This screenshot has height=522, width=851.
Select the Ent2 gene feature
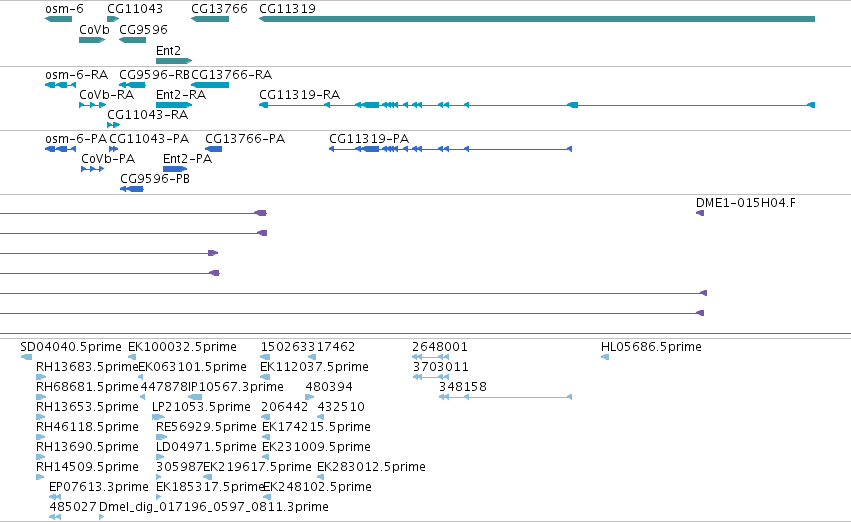coord(174,61)
